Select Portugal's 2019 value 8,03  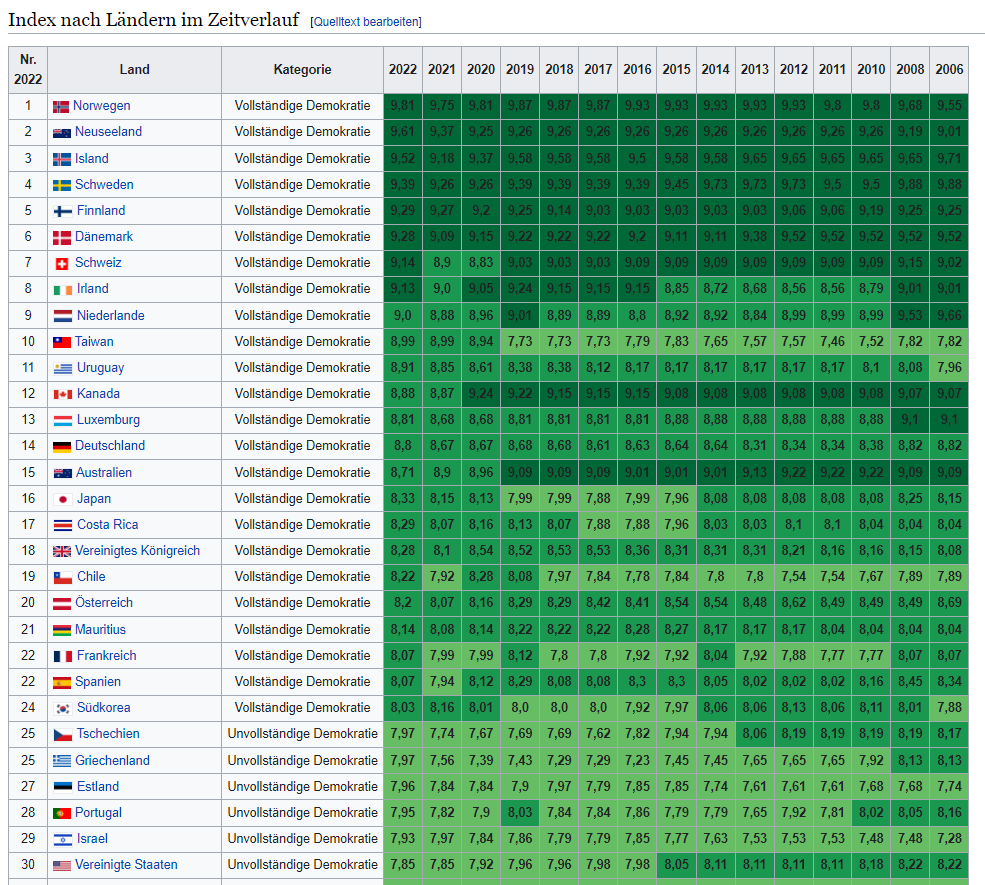click(520, 813)
